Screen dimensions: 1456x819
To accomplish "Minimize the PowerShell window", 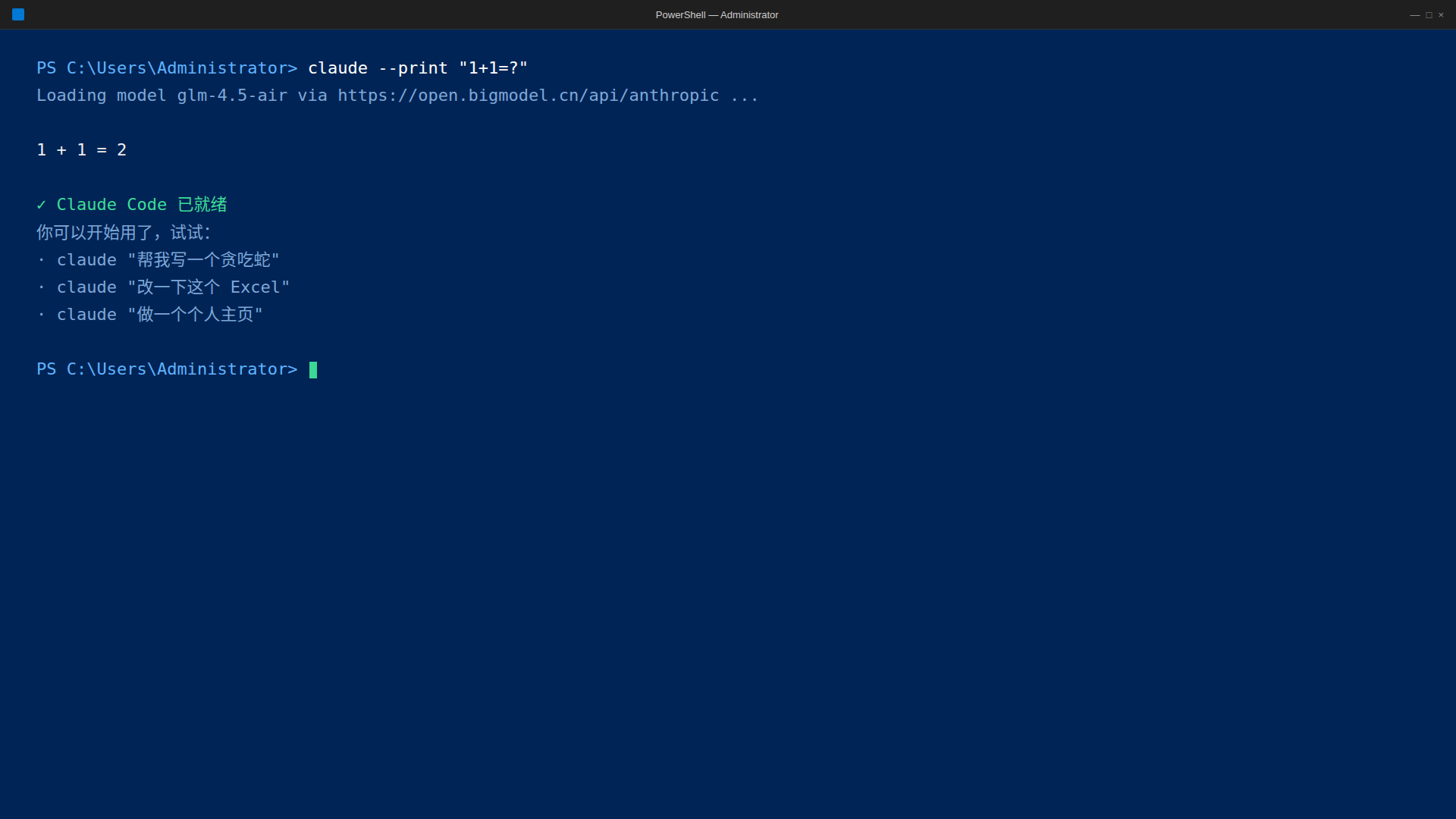I will pyautogui.click(x=1414, y=15).
